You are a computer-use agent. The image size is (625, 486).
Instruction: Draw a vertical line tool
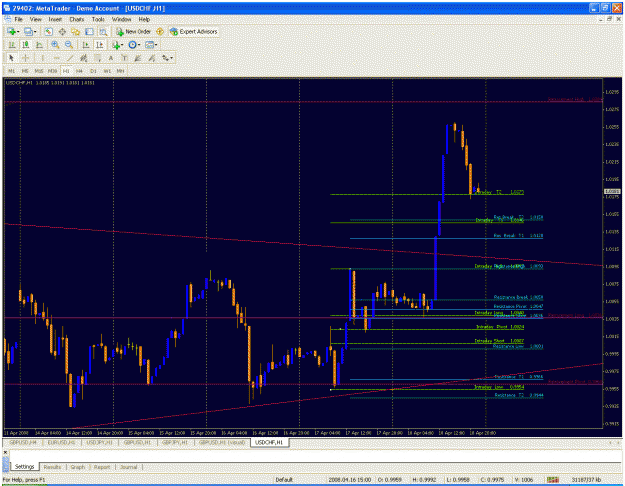(42, 58)
